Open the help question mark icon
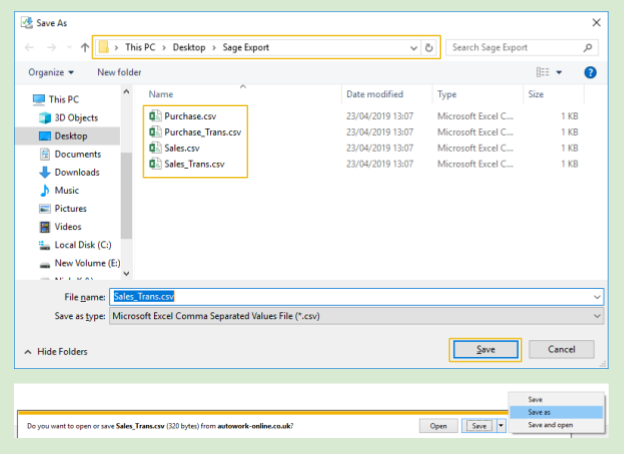 click(590, 72)
